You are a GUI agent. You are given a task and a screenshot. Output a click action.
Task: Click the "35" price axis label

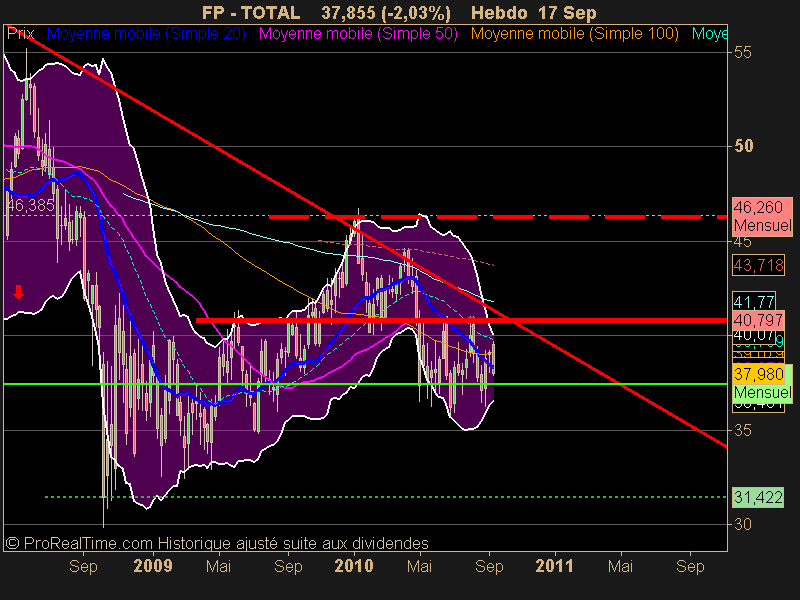[743, 430]
